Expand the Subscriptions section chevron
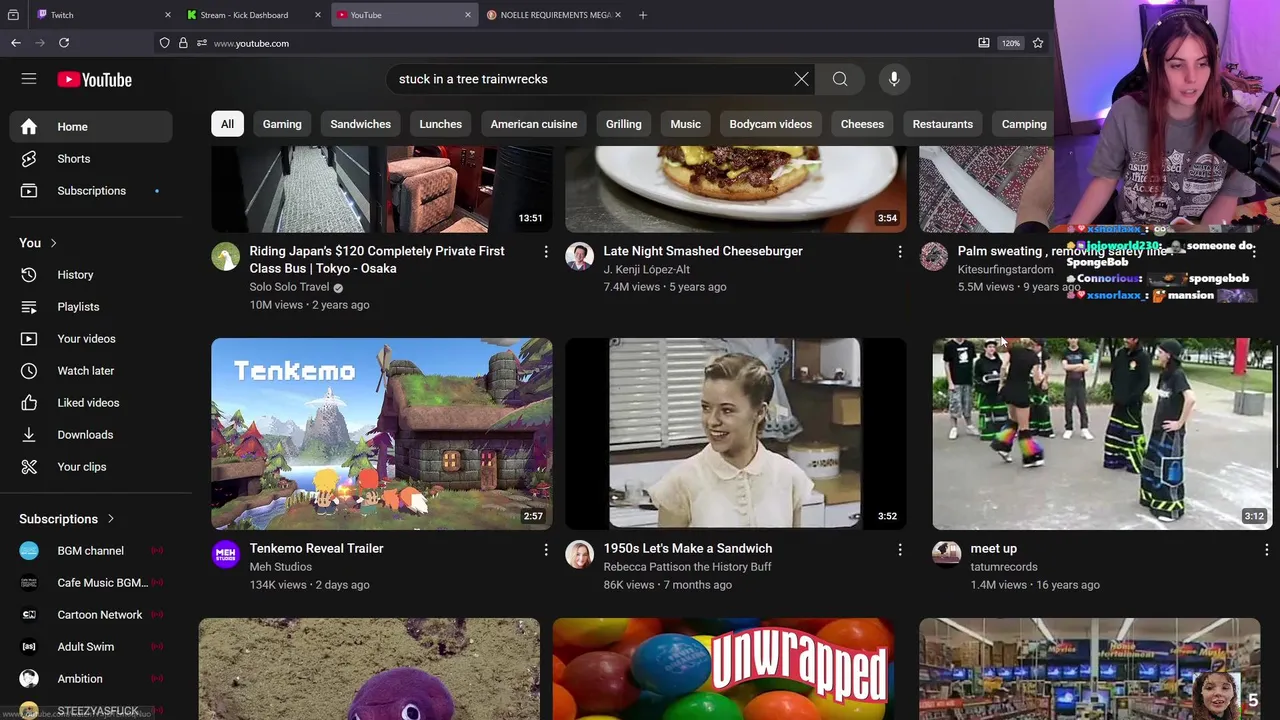This screenshot has width=1280, height=720. click(110, 519)
